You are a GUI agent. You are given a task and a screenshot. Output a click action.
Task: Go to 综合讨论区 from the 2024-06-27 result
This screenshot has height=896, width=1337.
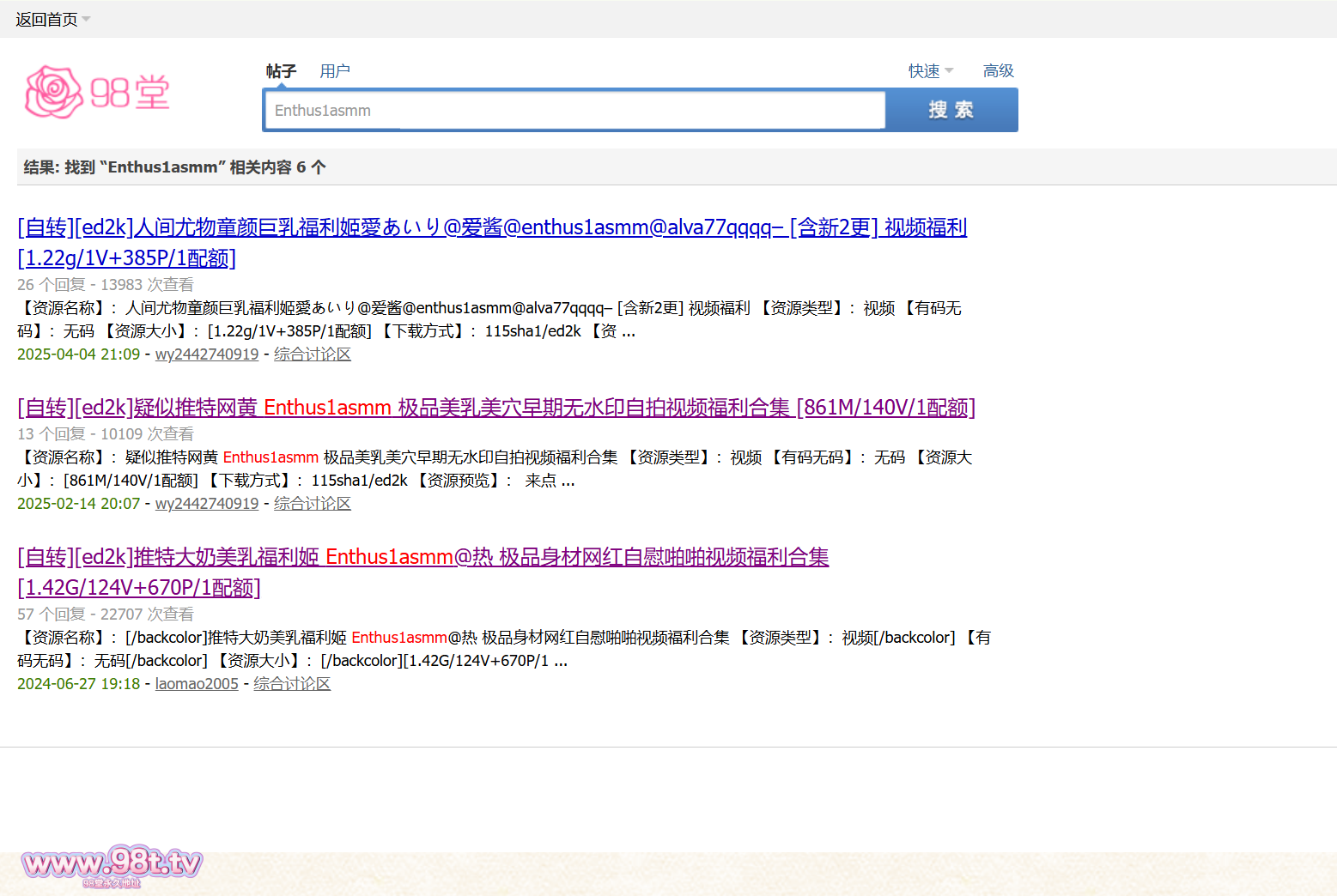tap(291, 684)
